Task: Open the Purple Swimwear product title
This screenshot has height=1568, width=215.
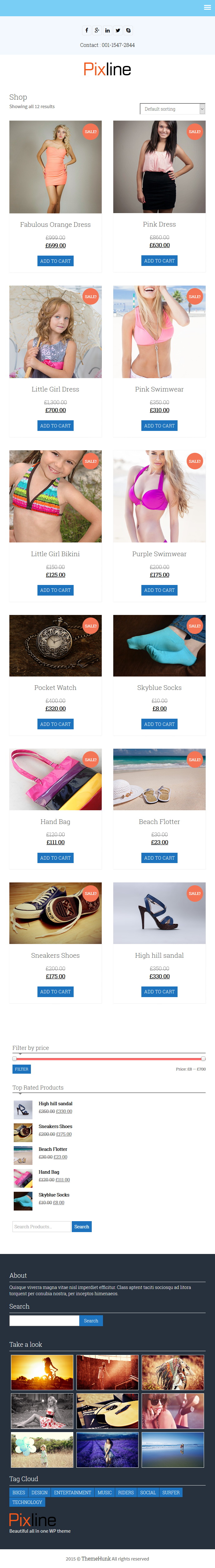Action: coord(159,554)
